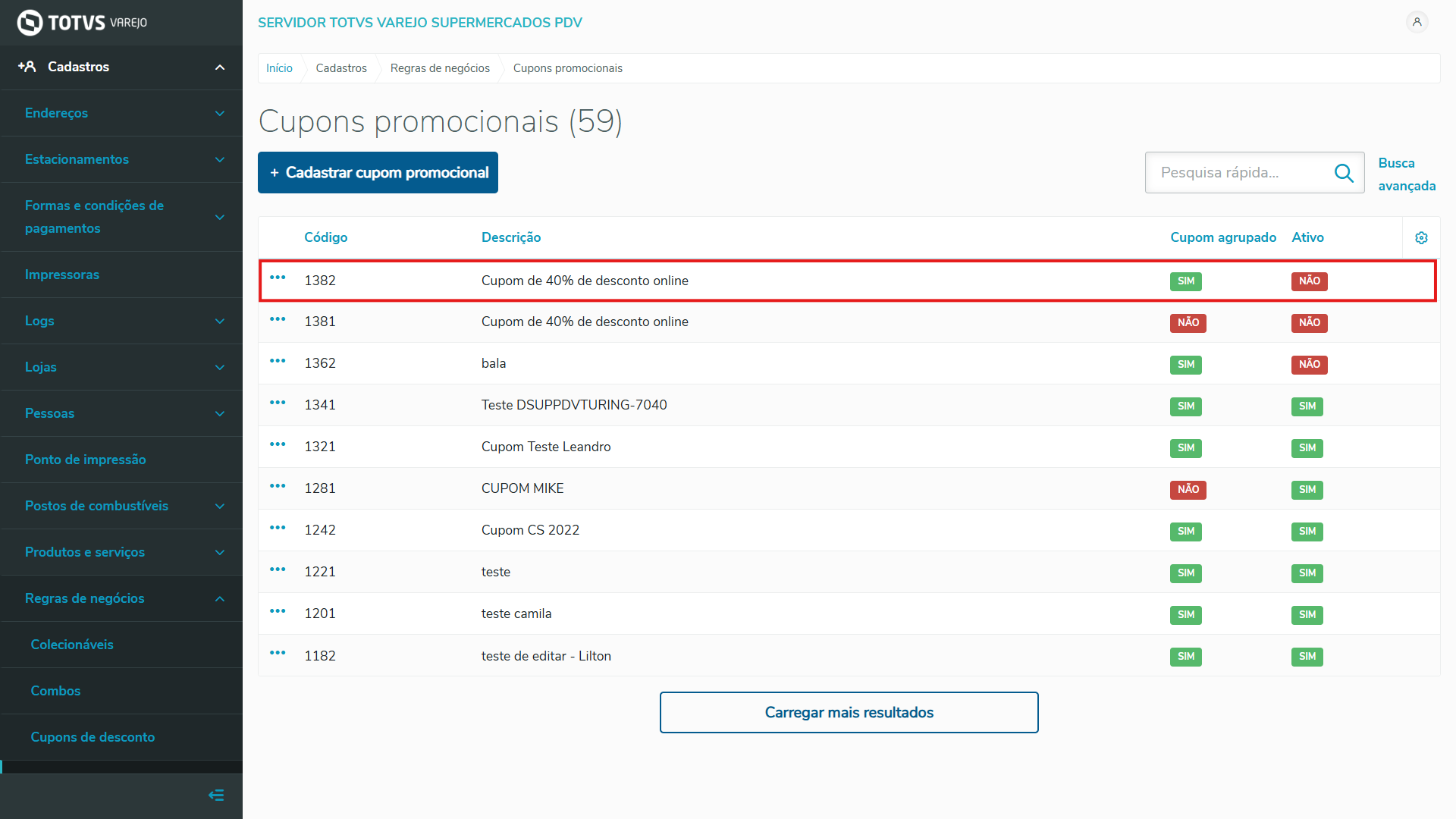Collapse sidebar with bottom arrow icon
1456x819 pixels.
(x=216, y=795)
